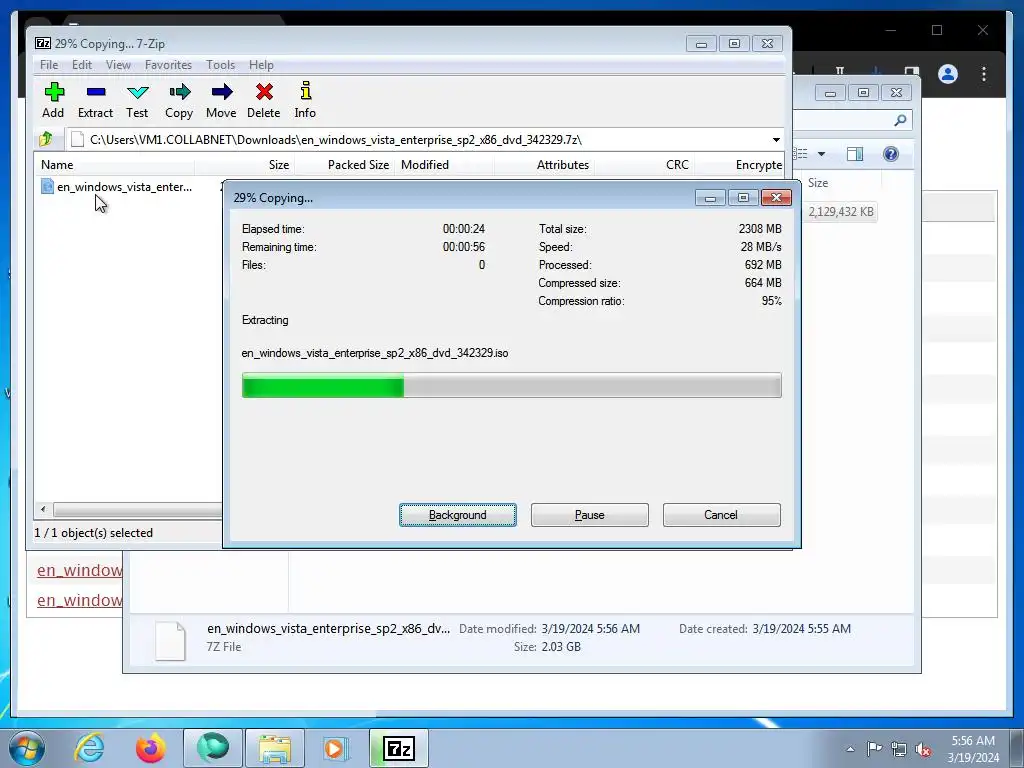Click browser profile avatar icon

(948, 74)
